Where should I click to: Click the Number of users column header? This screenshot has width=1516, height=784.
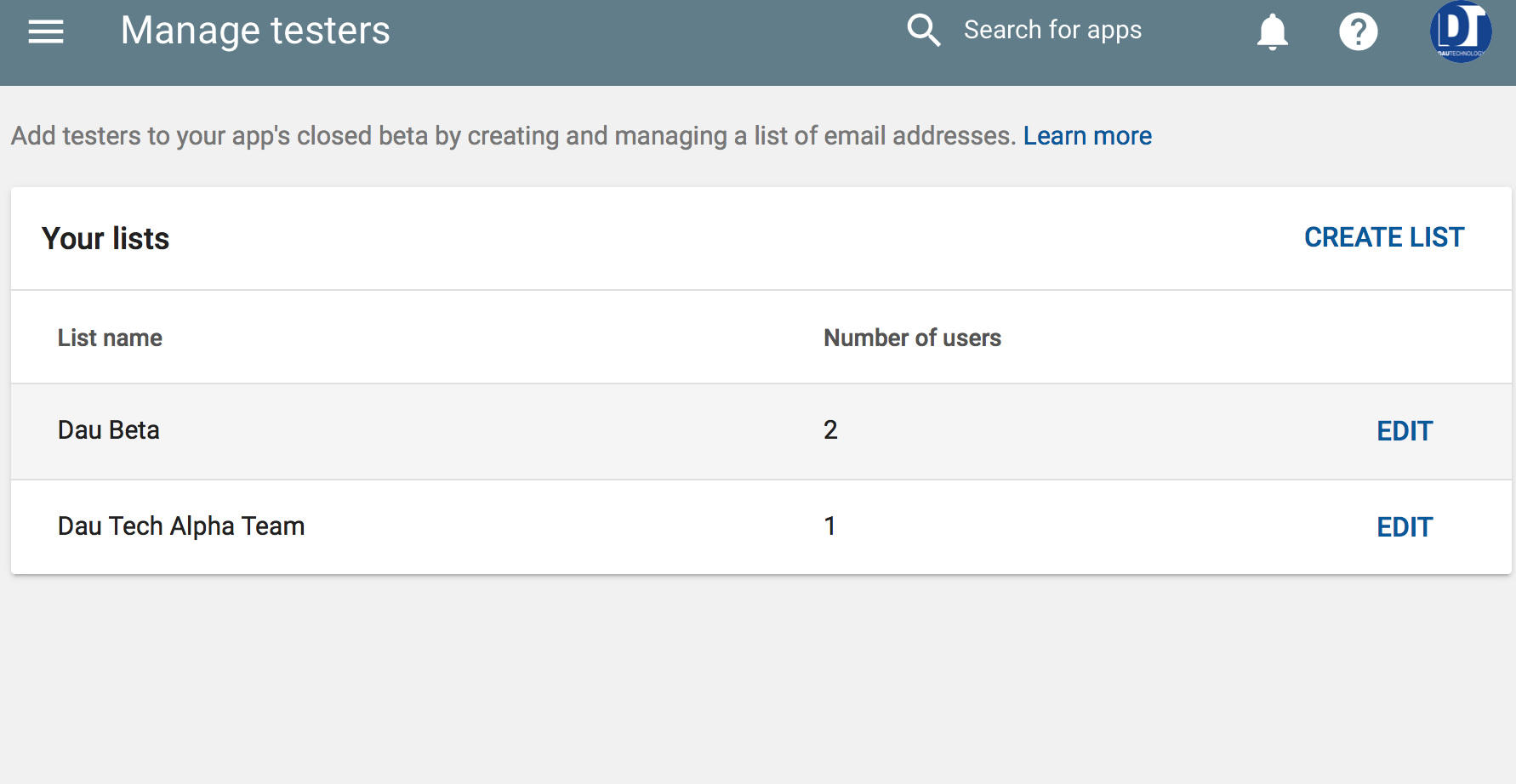coord(912,338)
